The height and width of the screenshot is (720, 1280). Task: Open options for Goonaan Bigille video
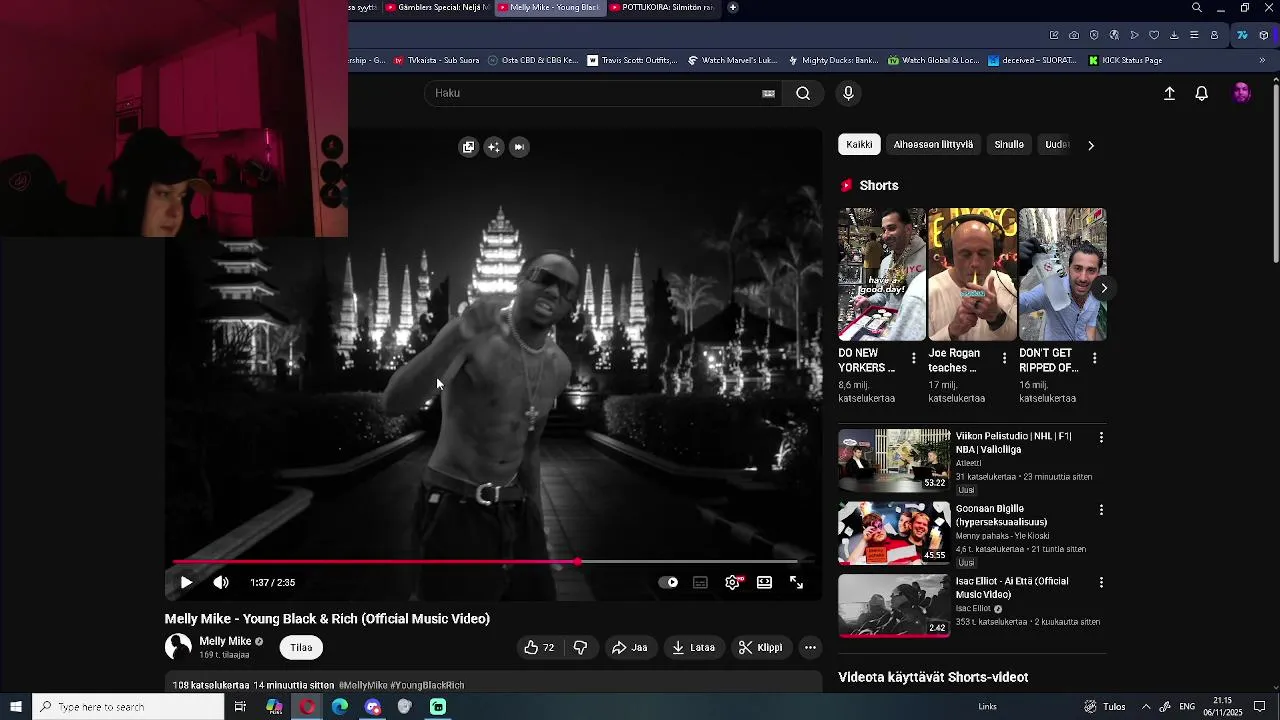(1101, 510)
